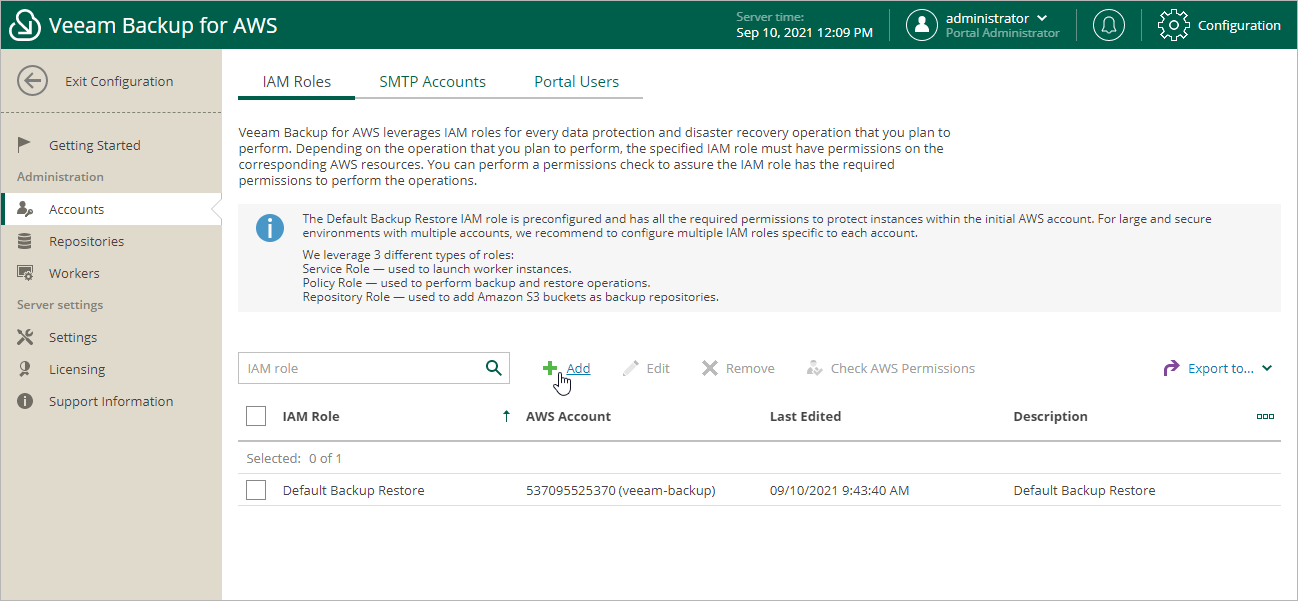The height and width of the screenshot is (601, 1298).
Task: Click the Add link
Action: pyautogui.click(x=578, y=369)
